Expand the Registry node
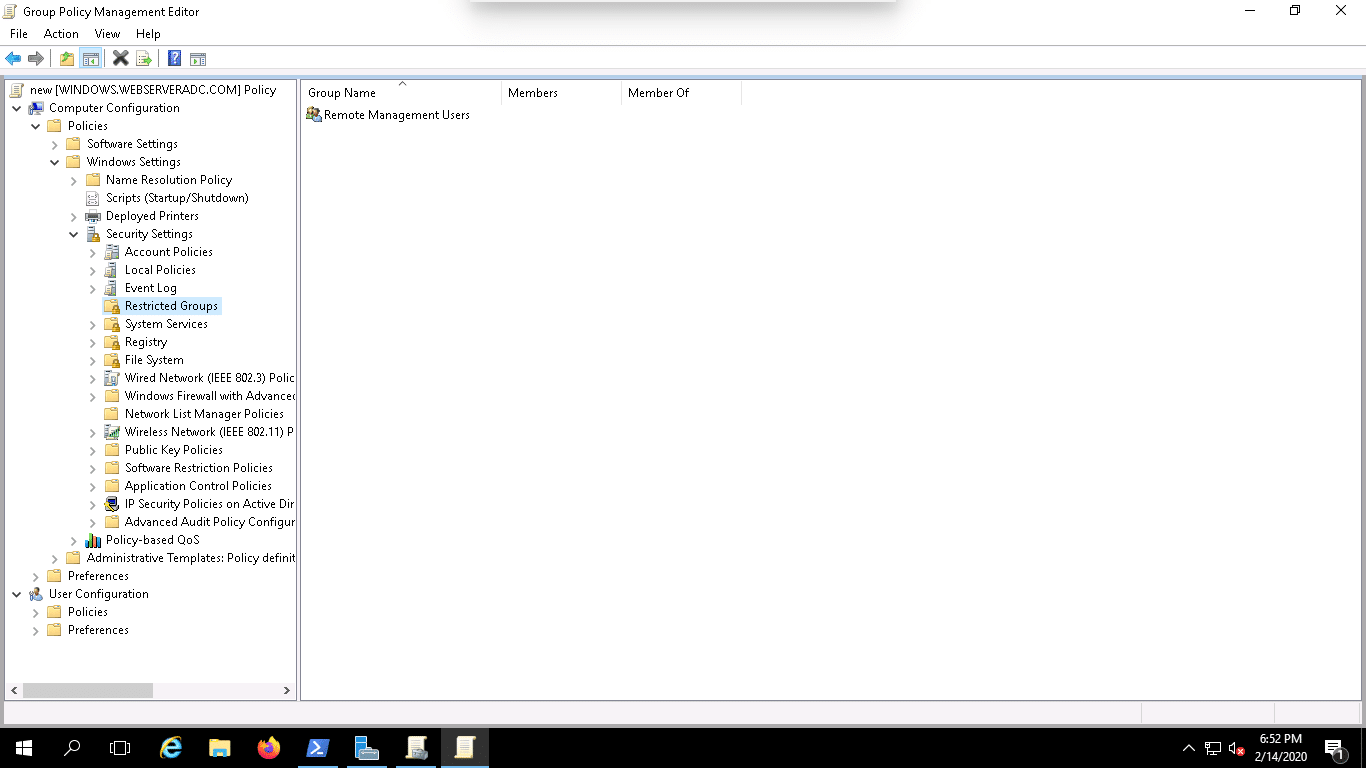Viewport: 1366px width, 768px height. (x=93, y=342)
